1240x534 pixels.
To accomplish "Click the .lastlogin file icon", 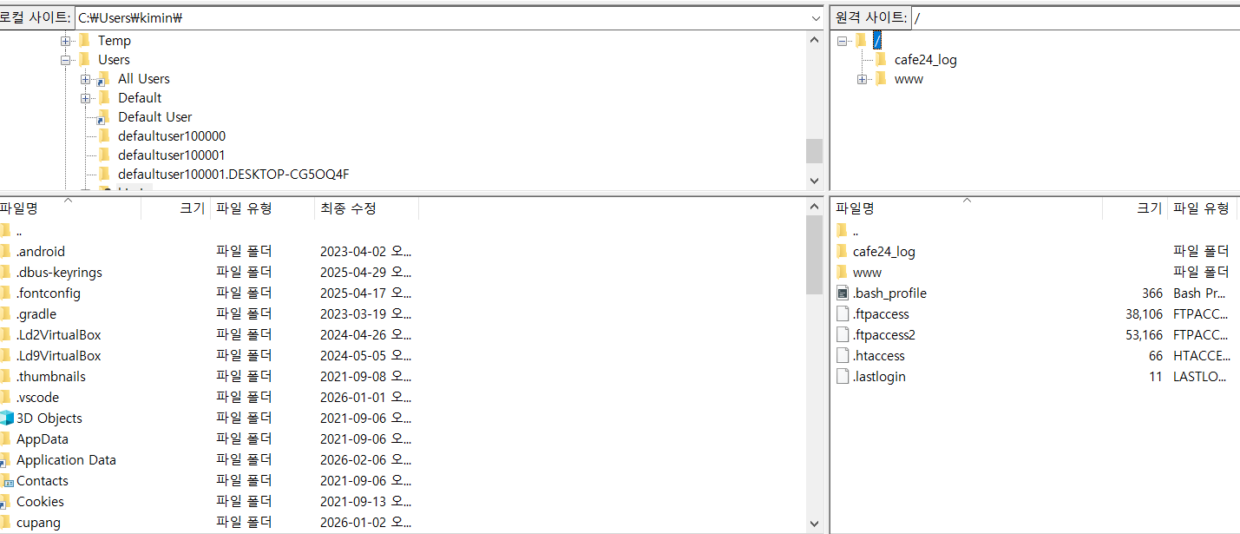I will [x=842, y=377].
